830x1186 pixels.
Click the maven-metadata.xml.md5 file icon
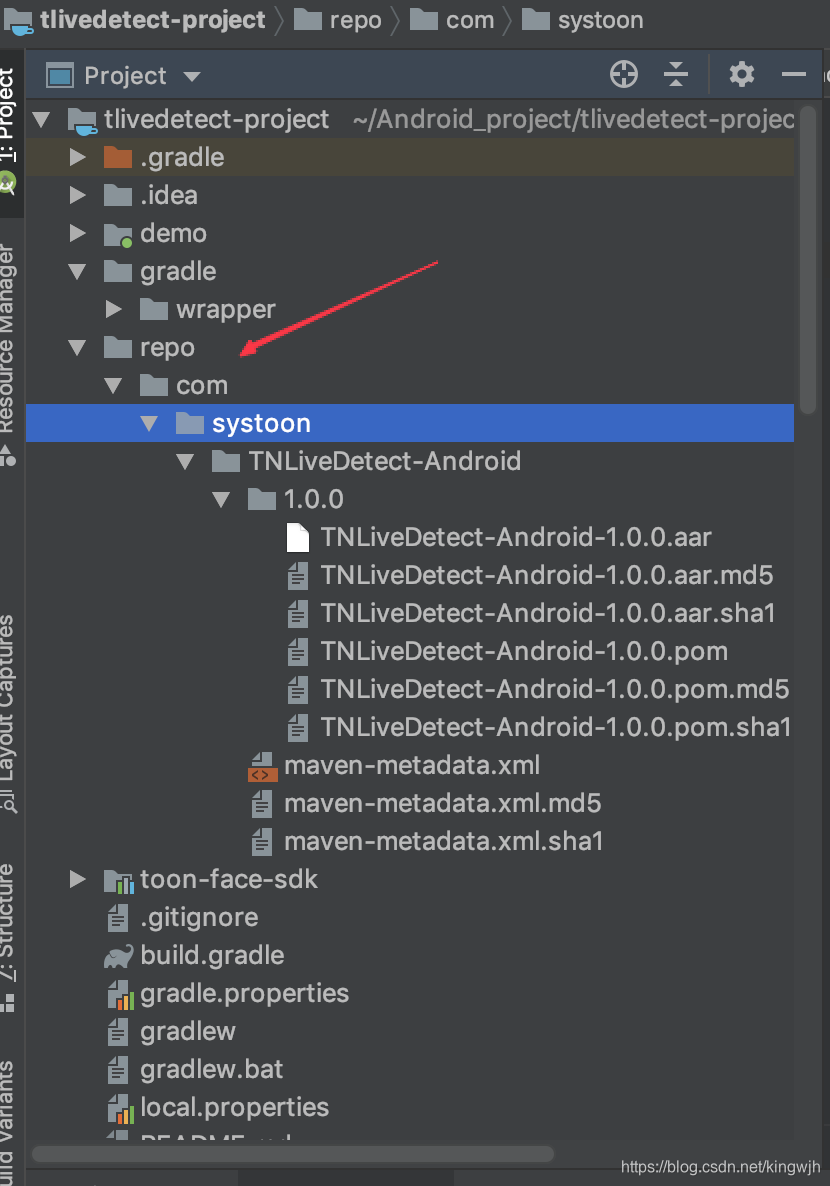click(x=262, y=803)
